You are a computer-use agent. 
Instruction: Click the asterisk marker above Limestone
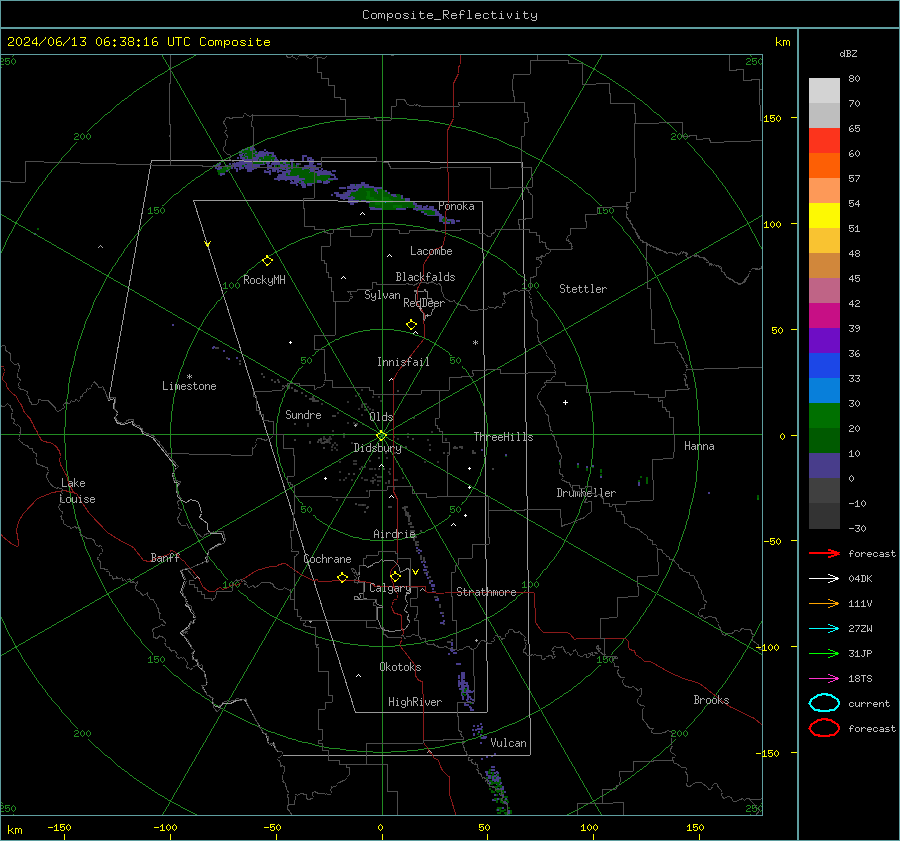189,377
